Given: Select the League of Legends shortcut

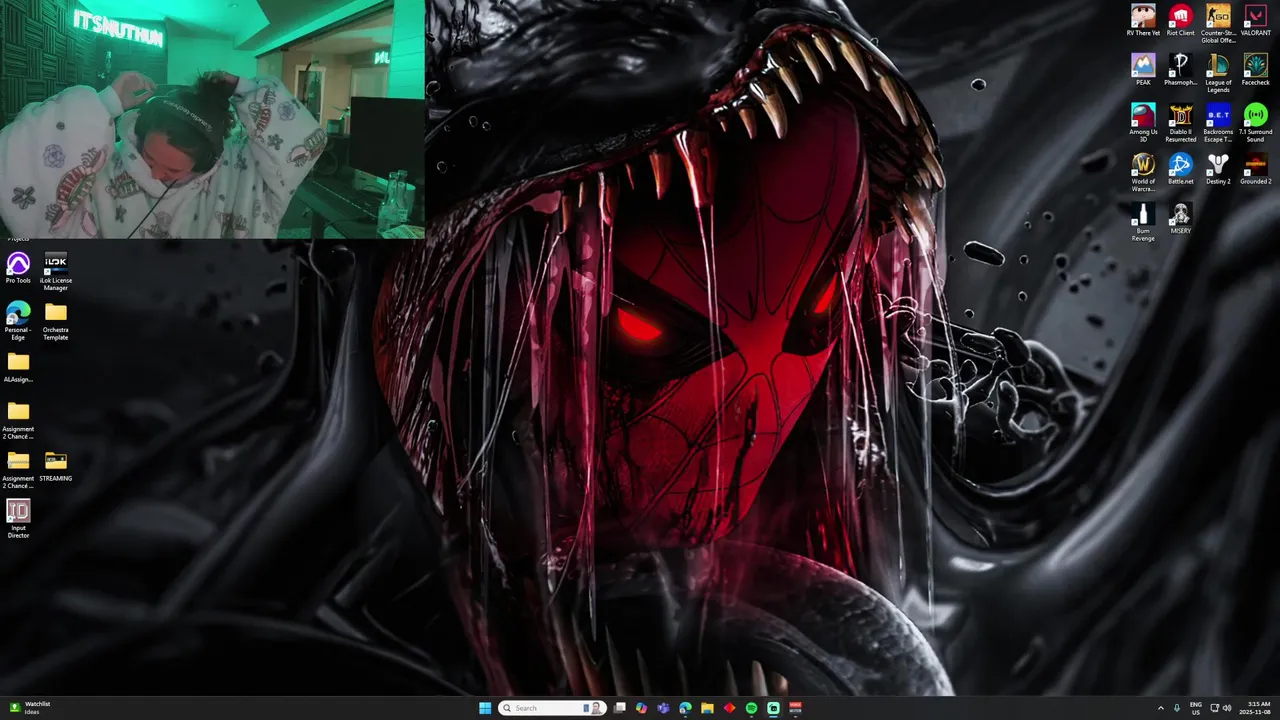Looking at the screenshot, I should tap(1218, 73).
